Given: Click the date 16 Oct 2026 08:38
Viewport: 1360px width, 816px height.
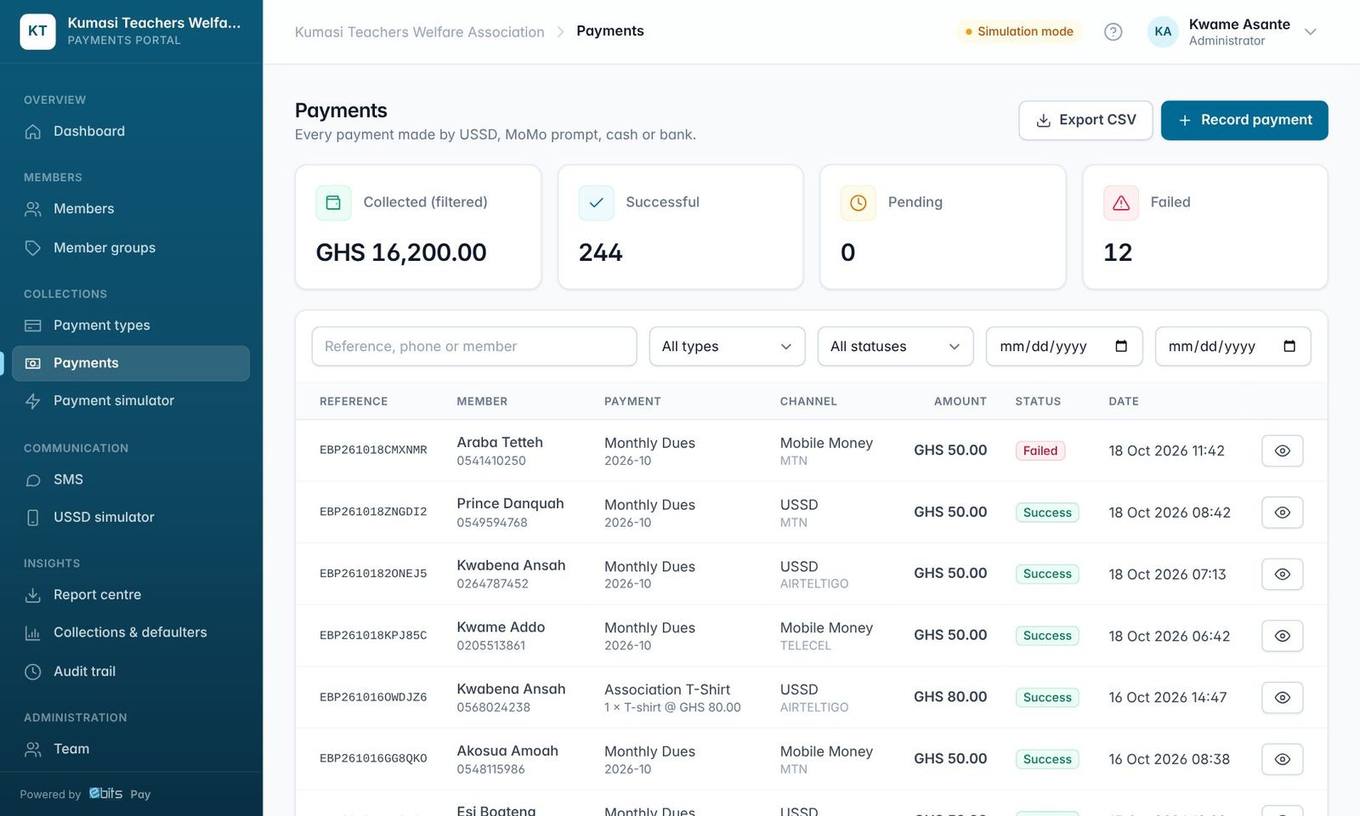Looking at the screenshot, I should tap(1169, 759).
